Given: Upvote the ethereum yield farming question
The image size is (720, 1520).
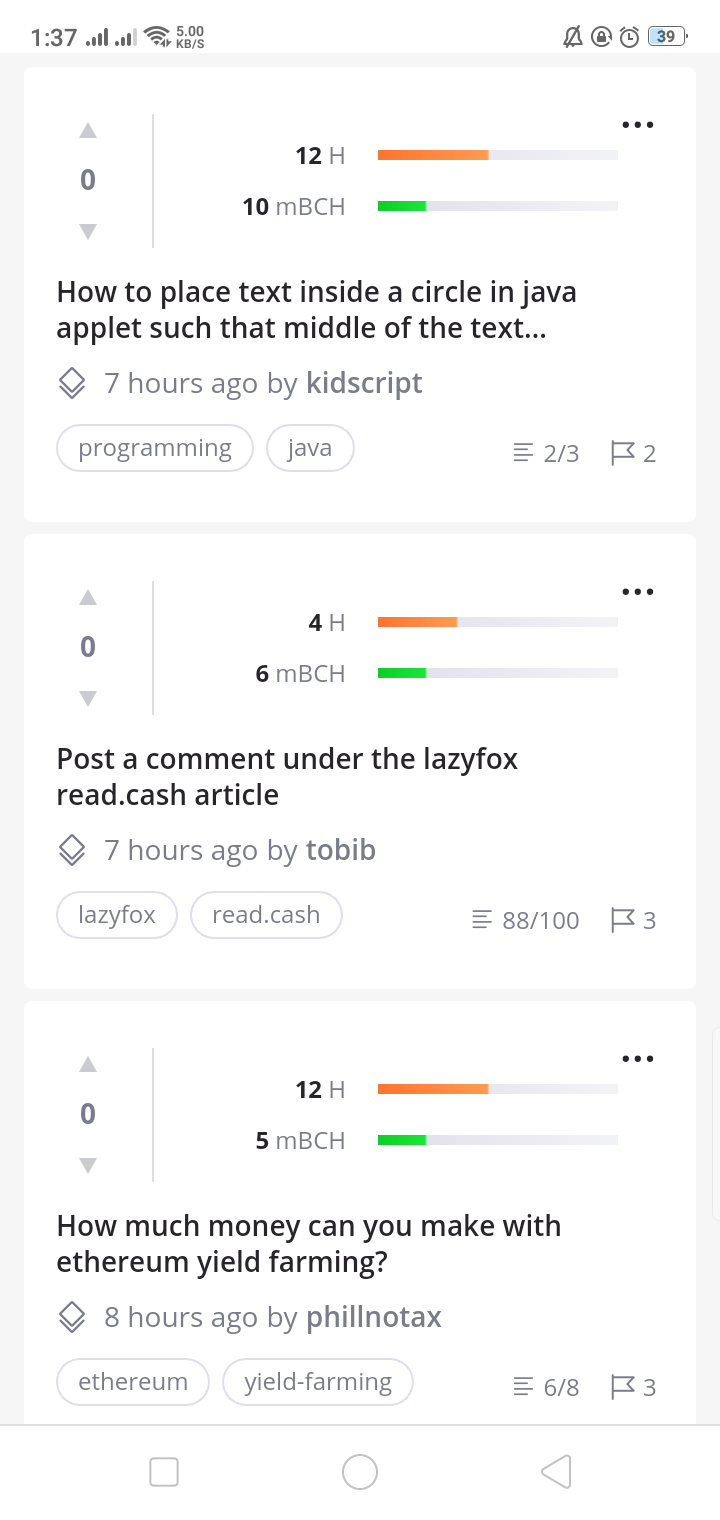Looking at the screenshot, I should [88, 1064].
